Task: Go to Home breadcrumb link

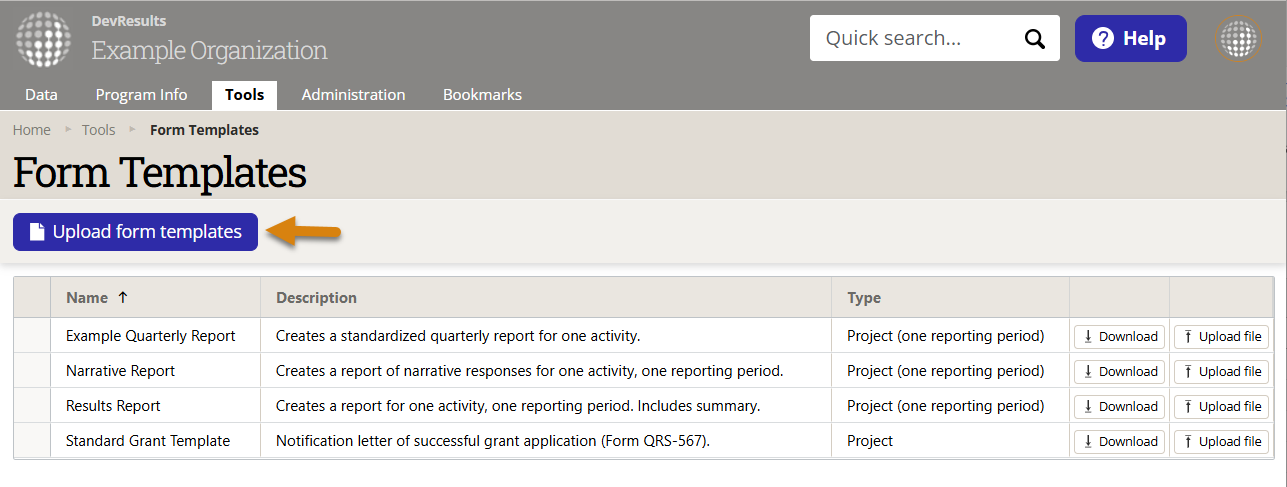Action: pyautogui.click(x=32, y=130)
